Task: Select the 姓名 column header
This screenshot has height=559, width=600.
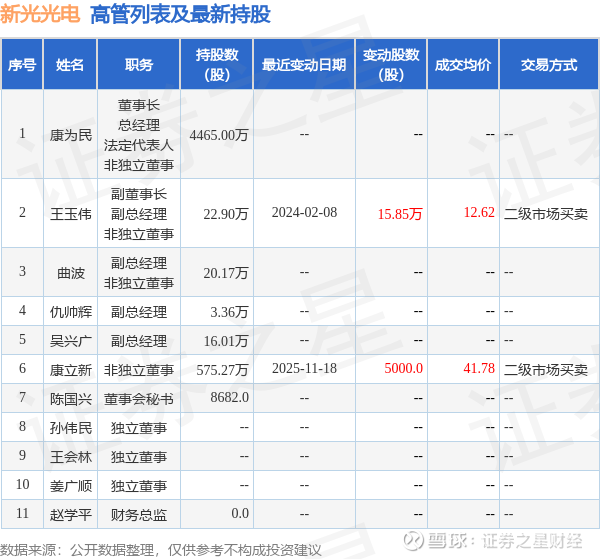Action: point(70,65)
